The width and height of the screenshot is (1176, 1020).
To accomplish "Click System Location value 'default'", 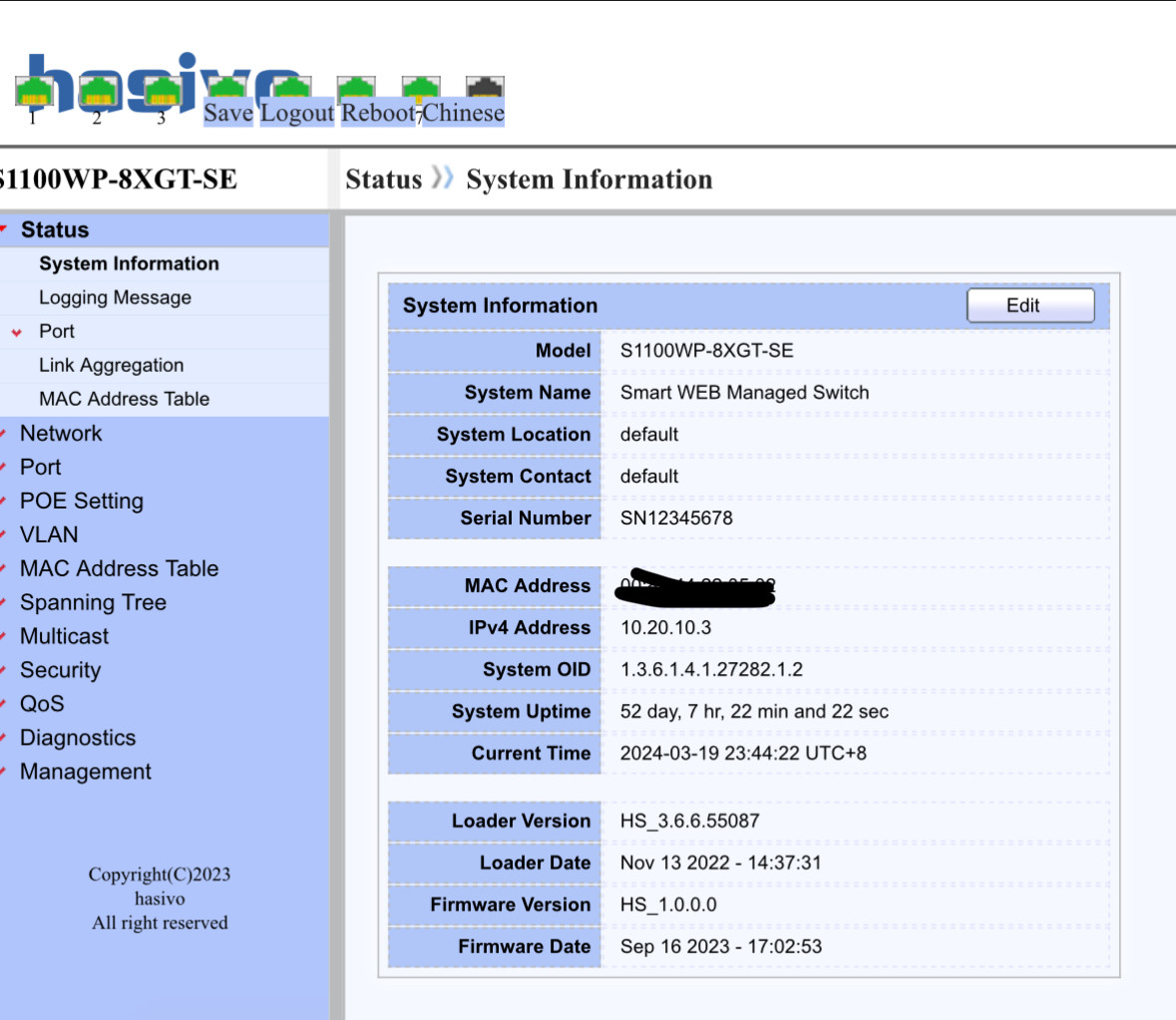I will point(648,435).
